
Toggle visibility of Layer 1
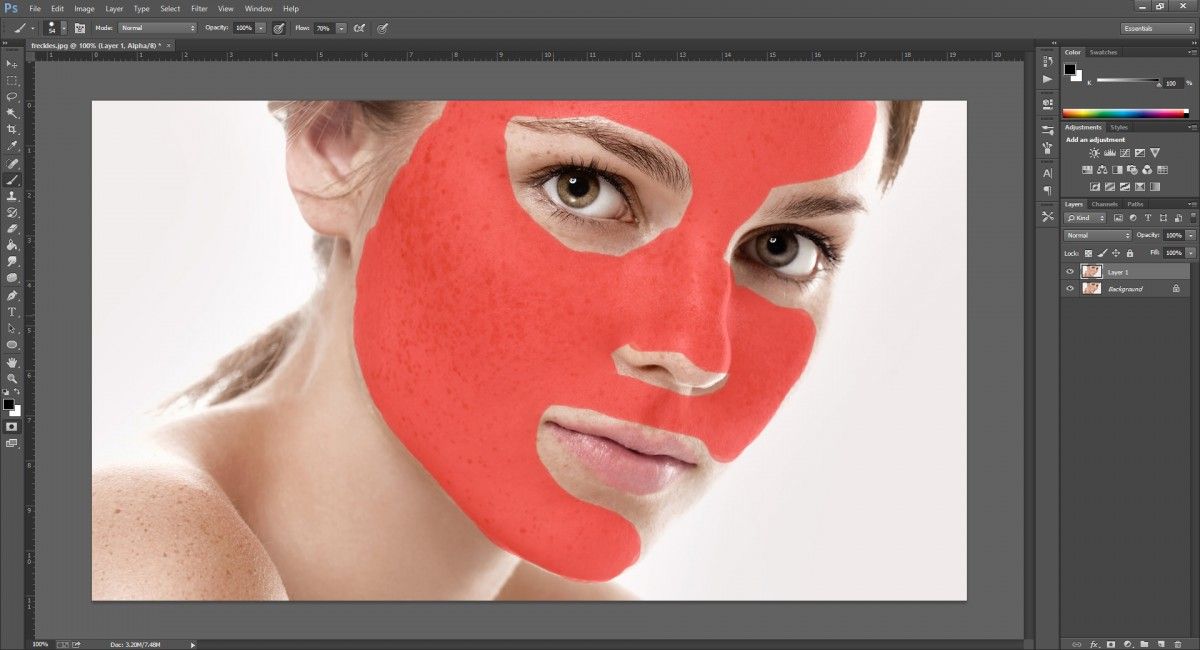[1069, 271]
